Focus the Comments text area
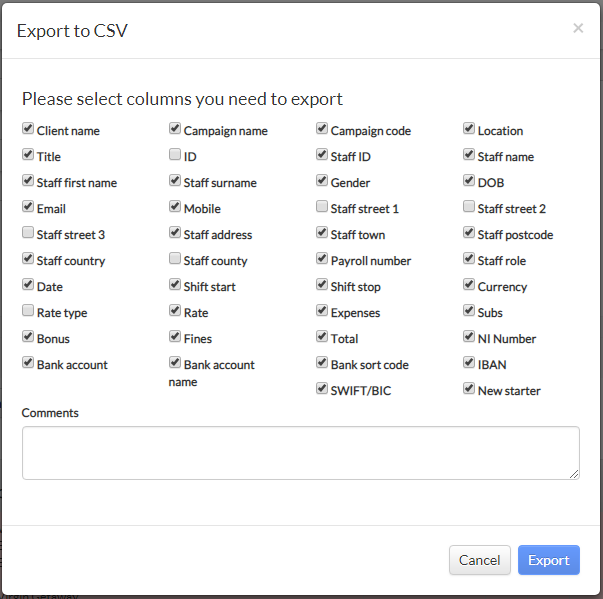The width and height of the screenshot is (603, 599). coord(301,453)
